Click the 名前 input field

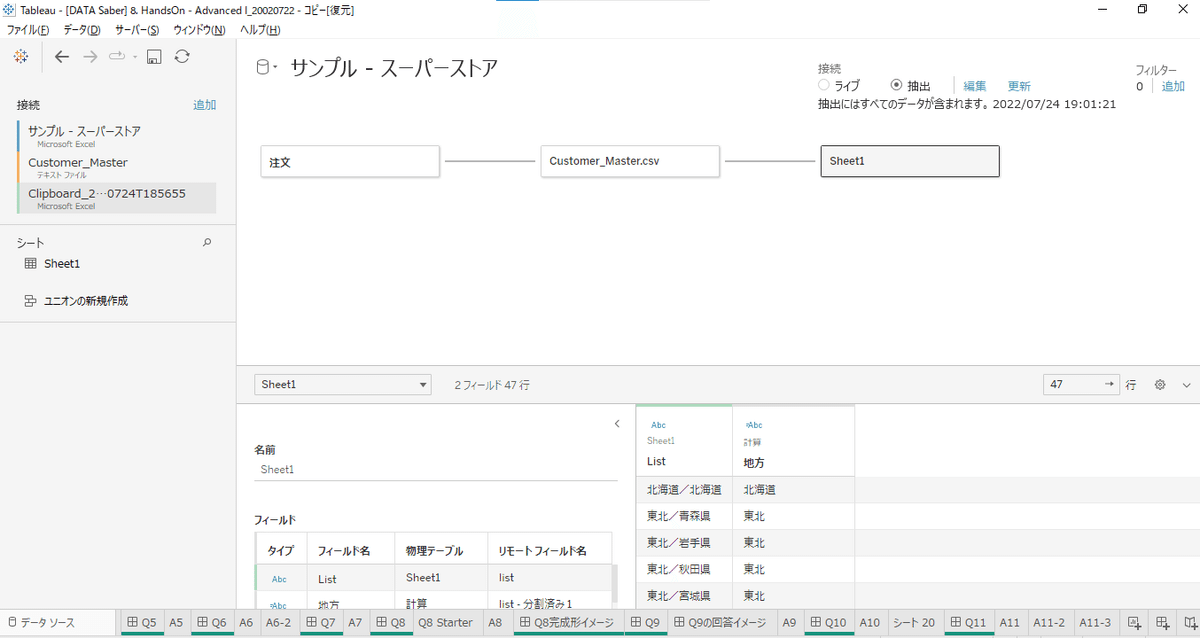(x=436, y=469)
